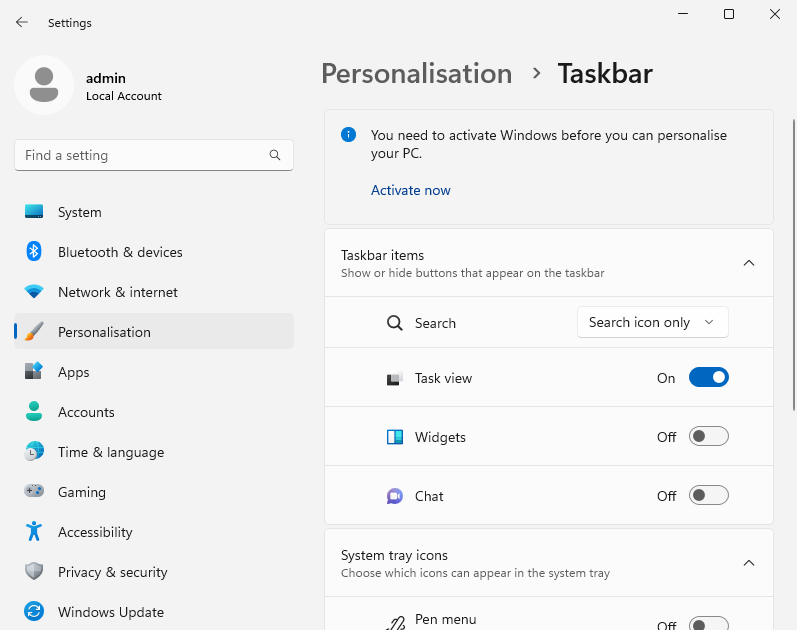797x630 pixels.
Task: Click the Privacy & security shield icon
Action: (34, 572)
